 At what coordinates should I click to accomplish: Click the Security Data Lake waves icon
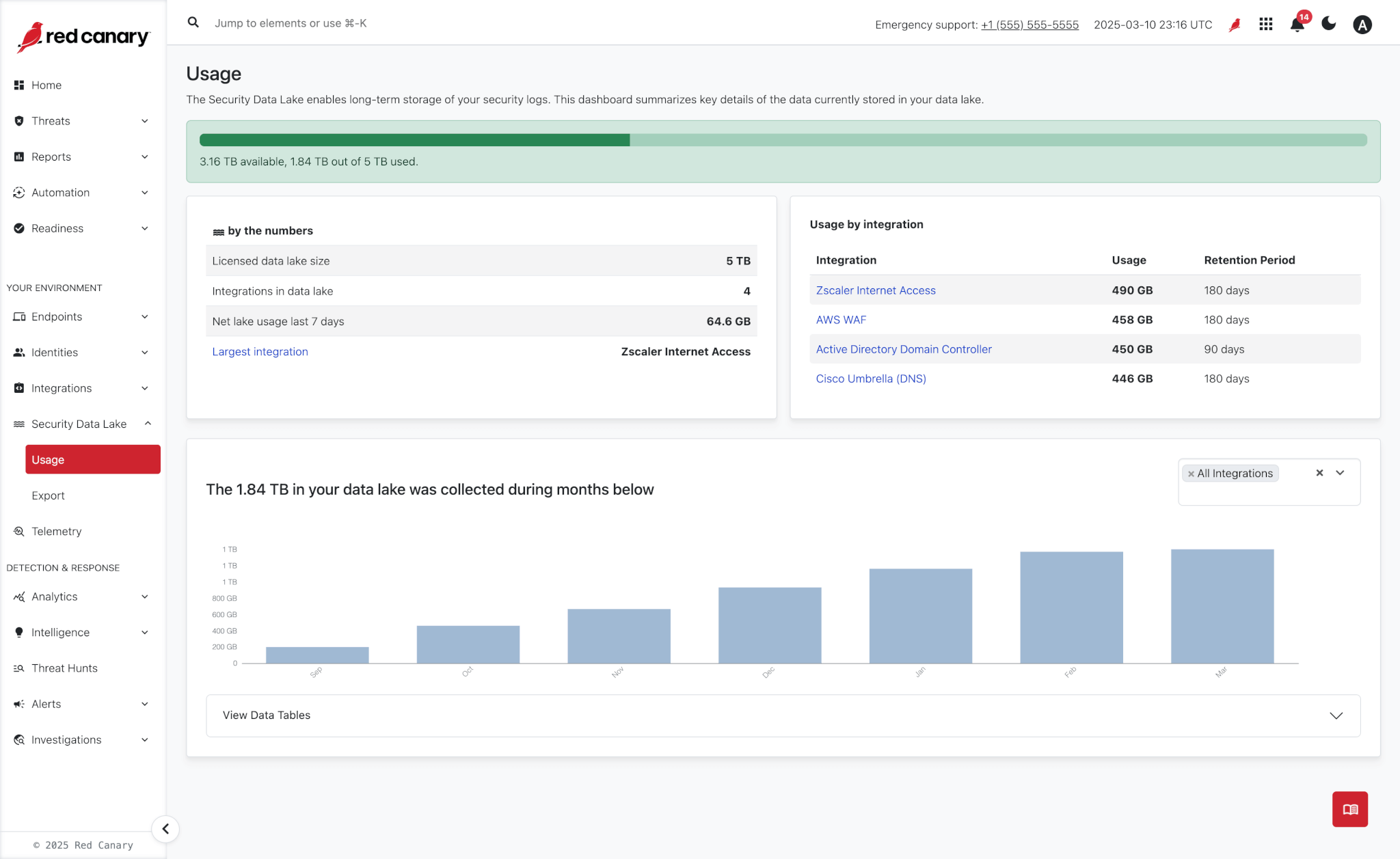[x=19, y=424]
